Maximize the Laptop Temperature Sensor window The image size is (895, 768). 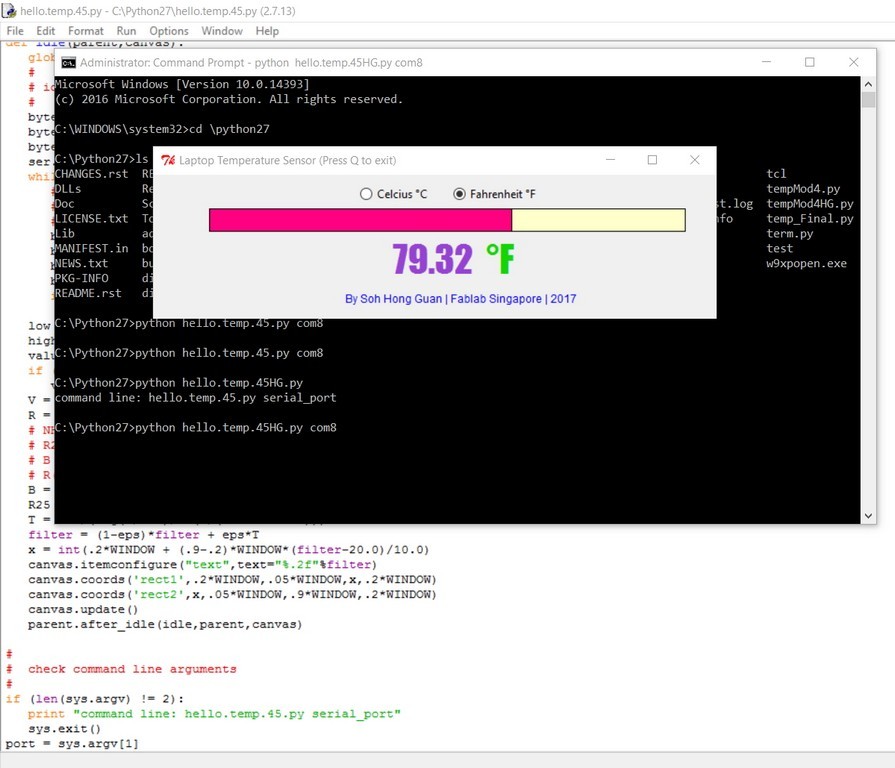click(x=652, y=160)
